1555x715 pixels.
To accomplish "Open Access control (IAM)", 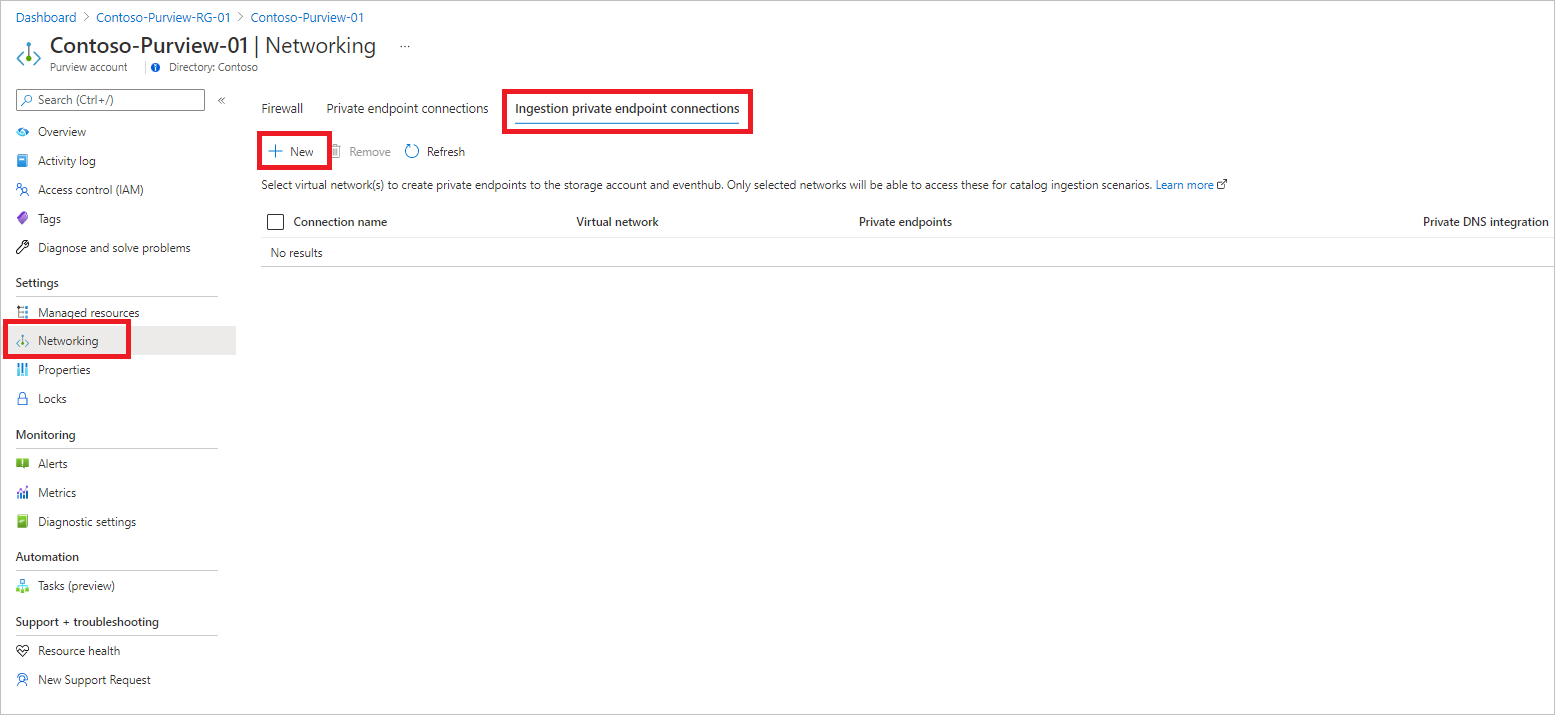I will [x=90, y=189].
